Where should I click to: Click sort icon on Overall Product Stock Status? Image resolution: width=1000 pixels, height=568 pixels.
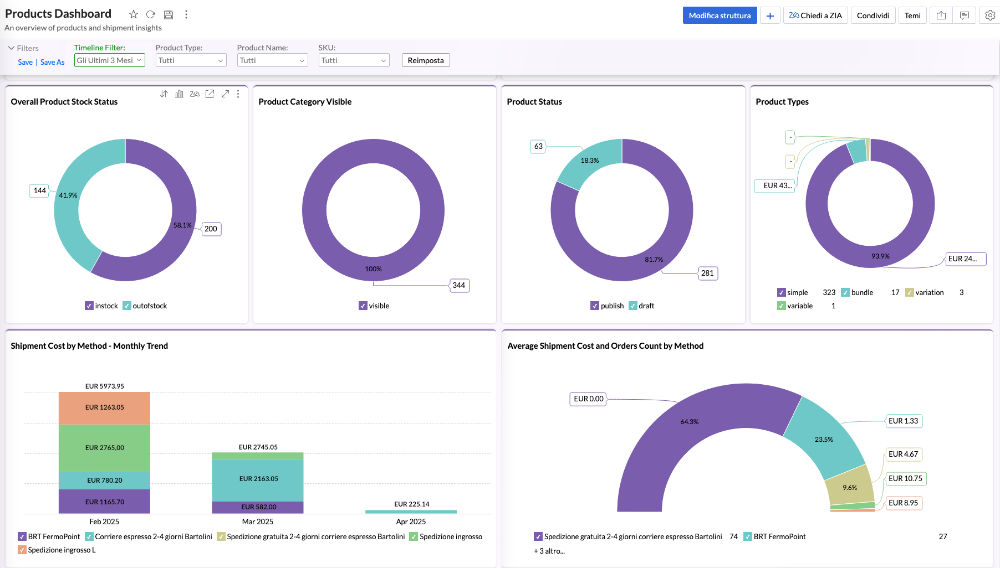(164, 94)
